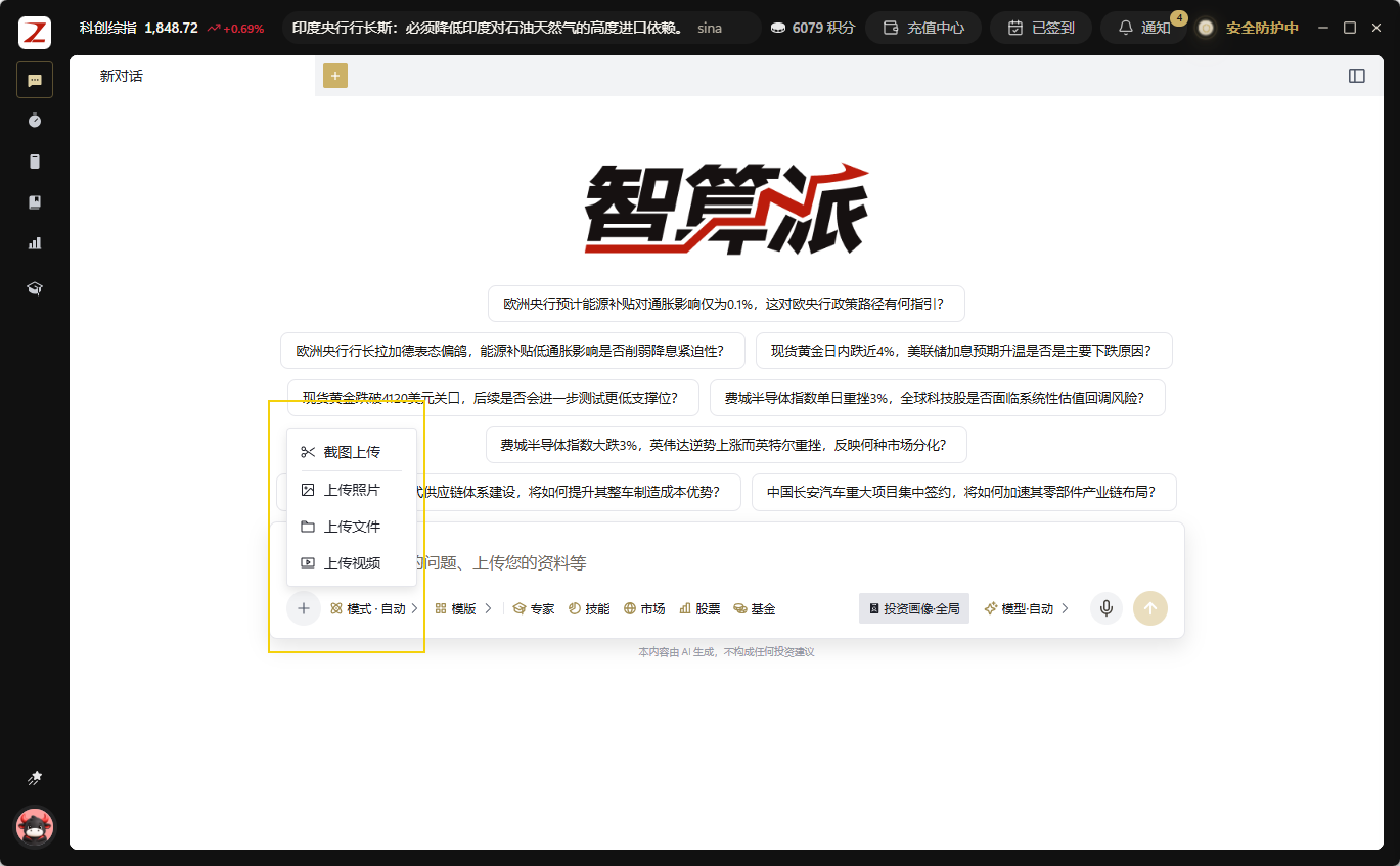The image size is (1400, 866).
Task: Click the 技能 skills option
Action: coord(589,609)
